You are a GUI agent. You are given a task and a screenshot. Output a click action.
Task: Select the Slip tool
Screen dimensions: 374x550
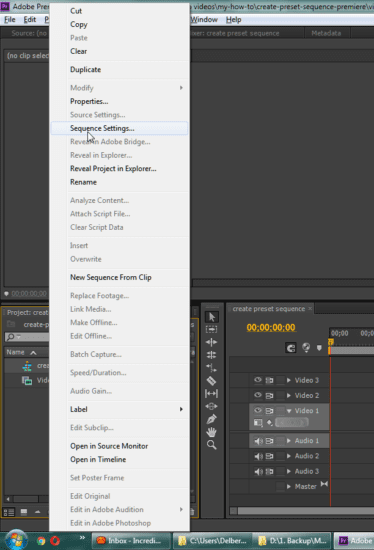pos(211,394)
